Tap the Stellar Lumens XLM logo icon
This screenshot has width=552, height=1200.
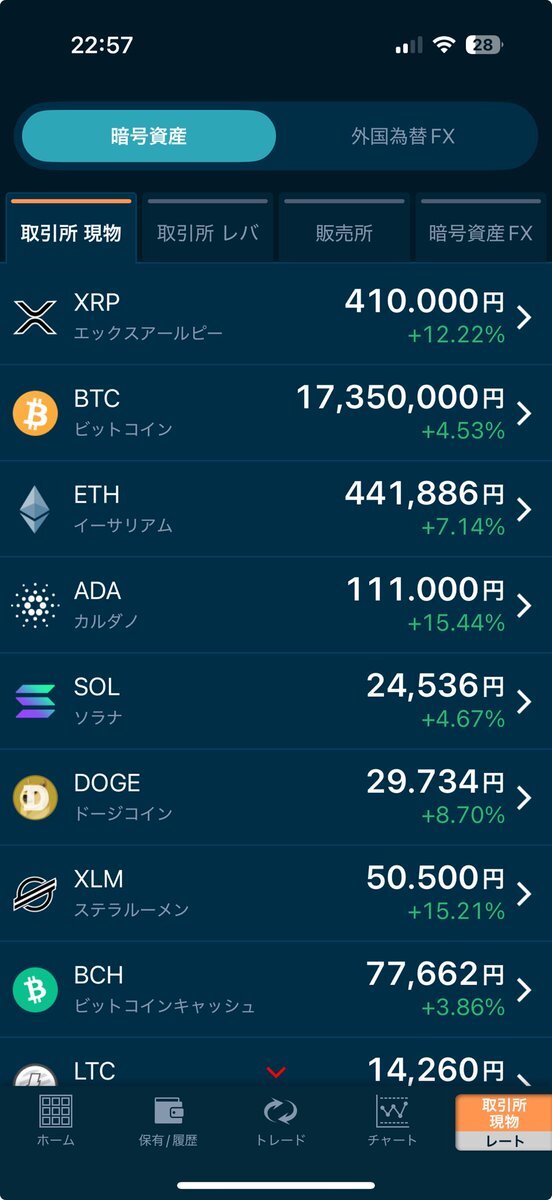pyautogui.click(x=35, y=893)
